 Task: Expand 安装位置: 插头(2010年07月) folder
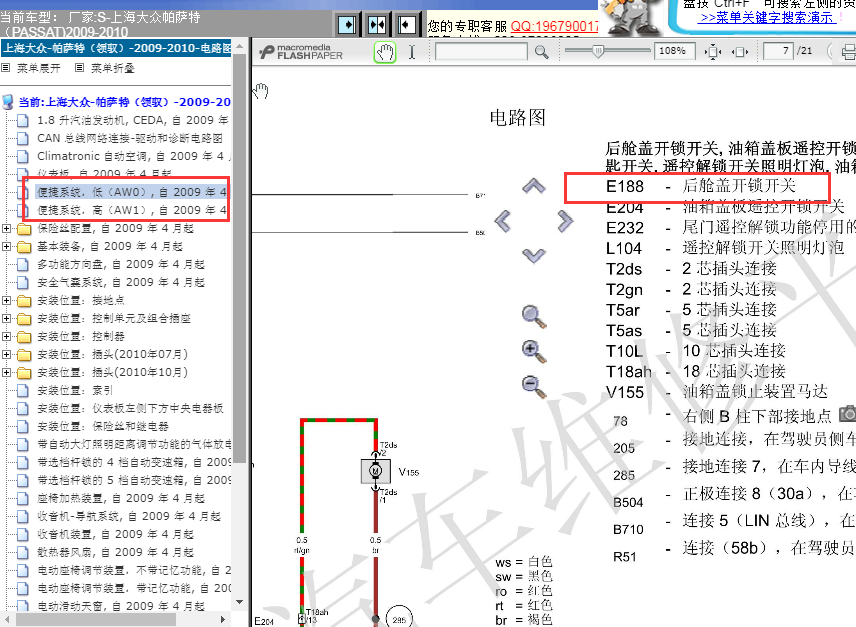(6, 354)
